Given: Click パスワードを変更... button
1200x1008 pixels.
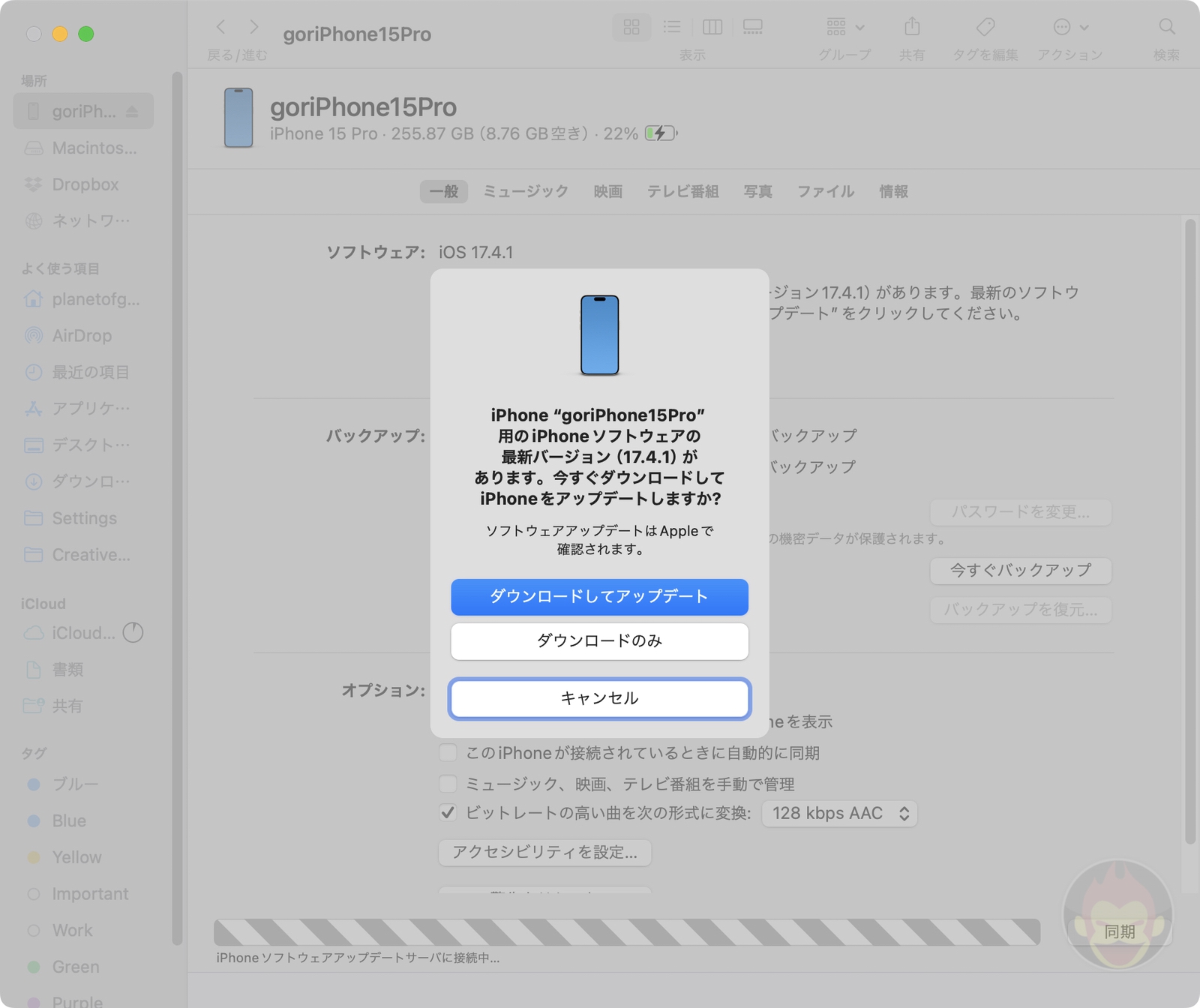Looking at the screenshot, I should 1021,512.
